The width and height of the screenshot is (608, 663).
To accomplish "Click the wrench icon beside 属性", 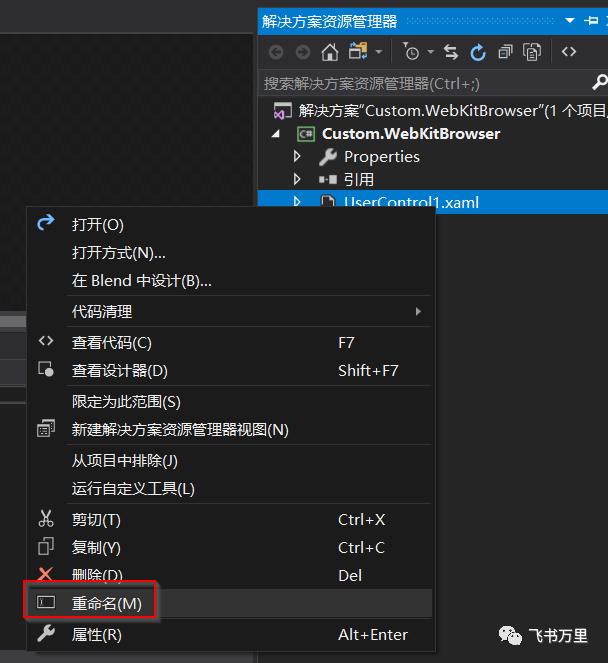I will pos(46,633).
